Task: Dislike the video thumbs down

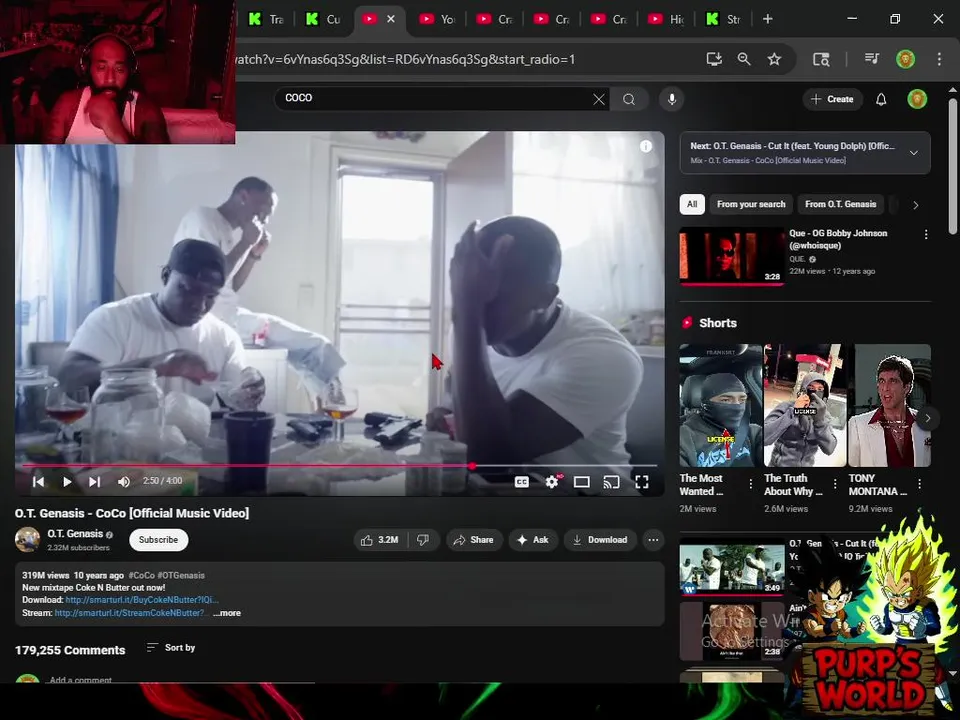Action: [423, 540]
